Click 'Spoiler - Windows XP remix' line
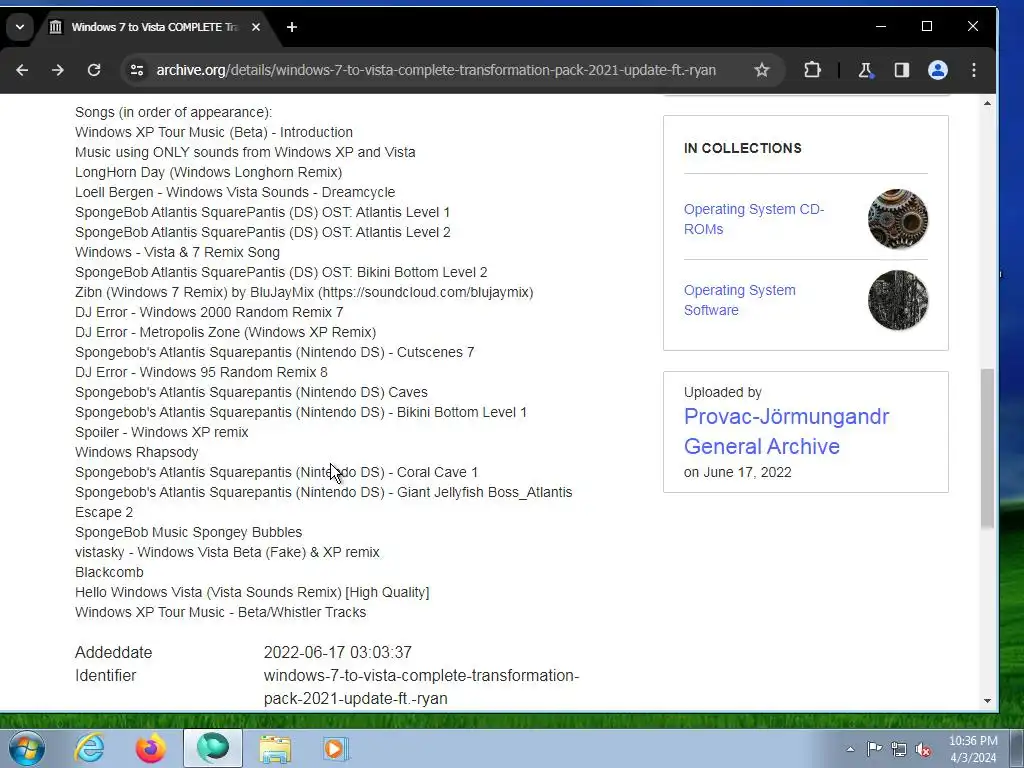The height and width of the screenshot is (768, 1024). point(161,432)
